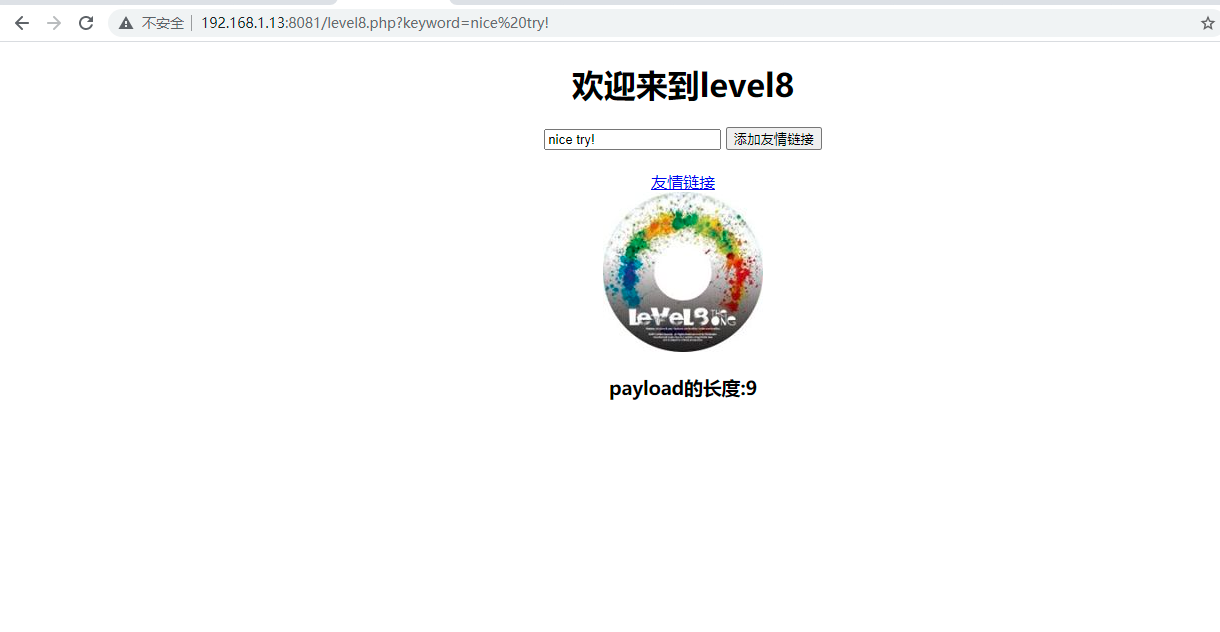Open the 友情链接 hyperlink
Image resolution: width=1220 pixels, height=632 pixels.
click(x=683, y=182)
